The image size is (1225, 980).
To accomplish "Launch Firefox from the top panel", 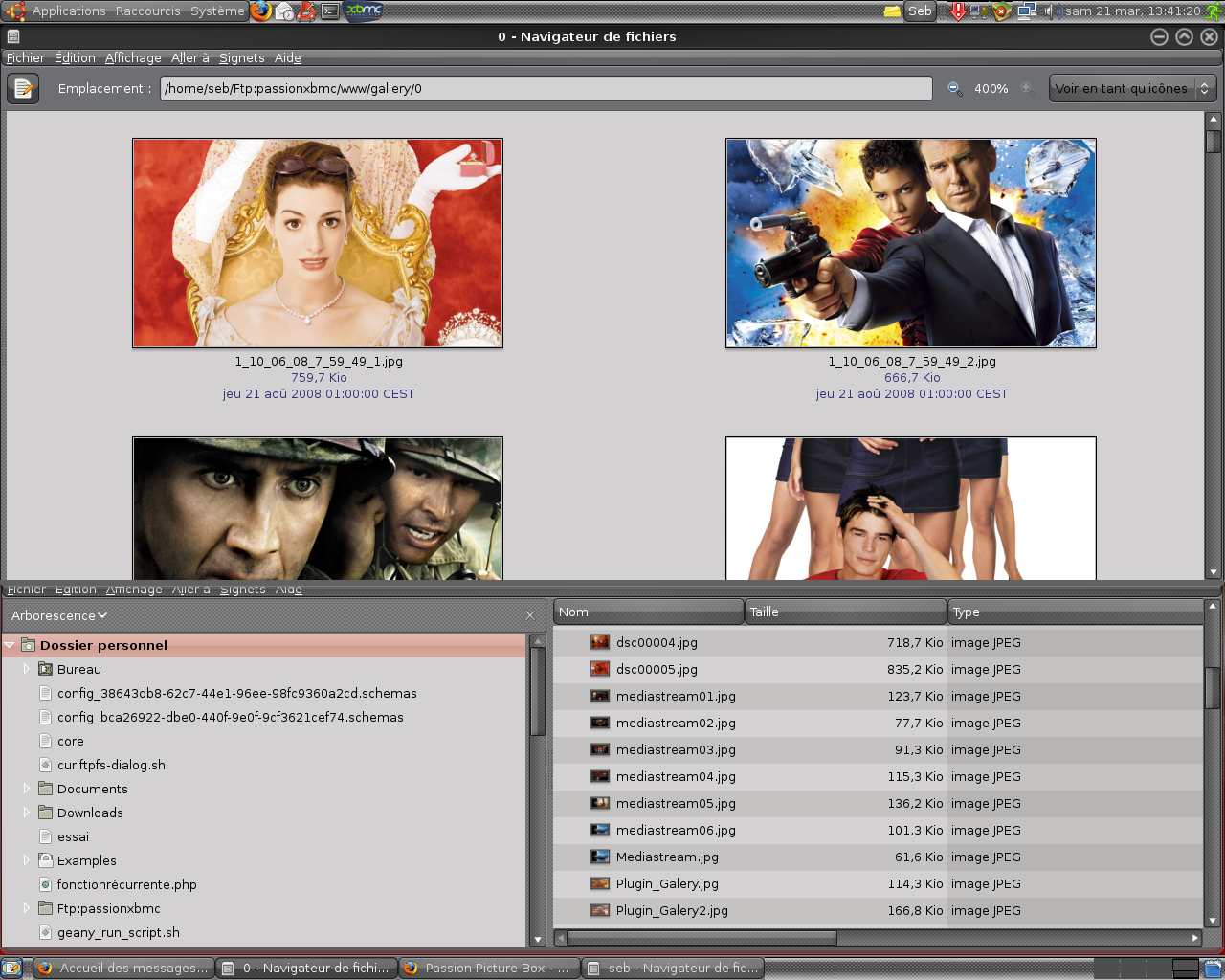I will coord(261,11).
